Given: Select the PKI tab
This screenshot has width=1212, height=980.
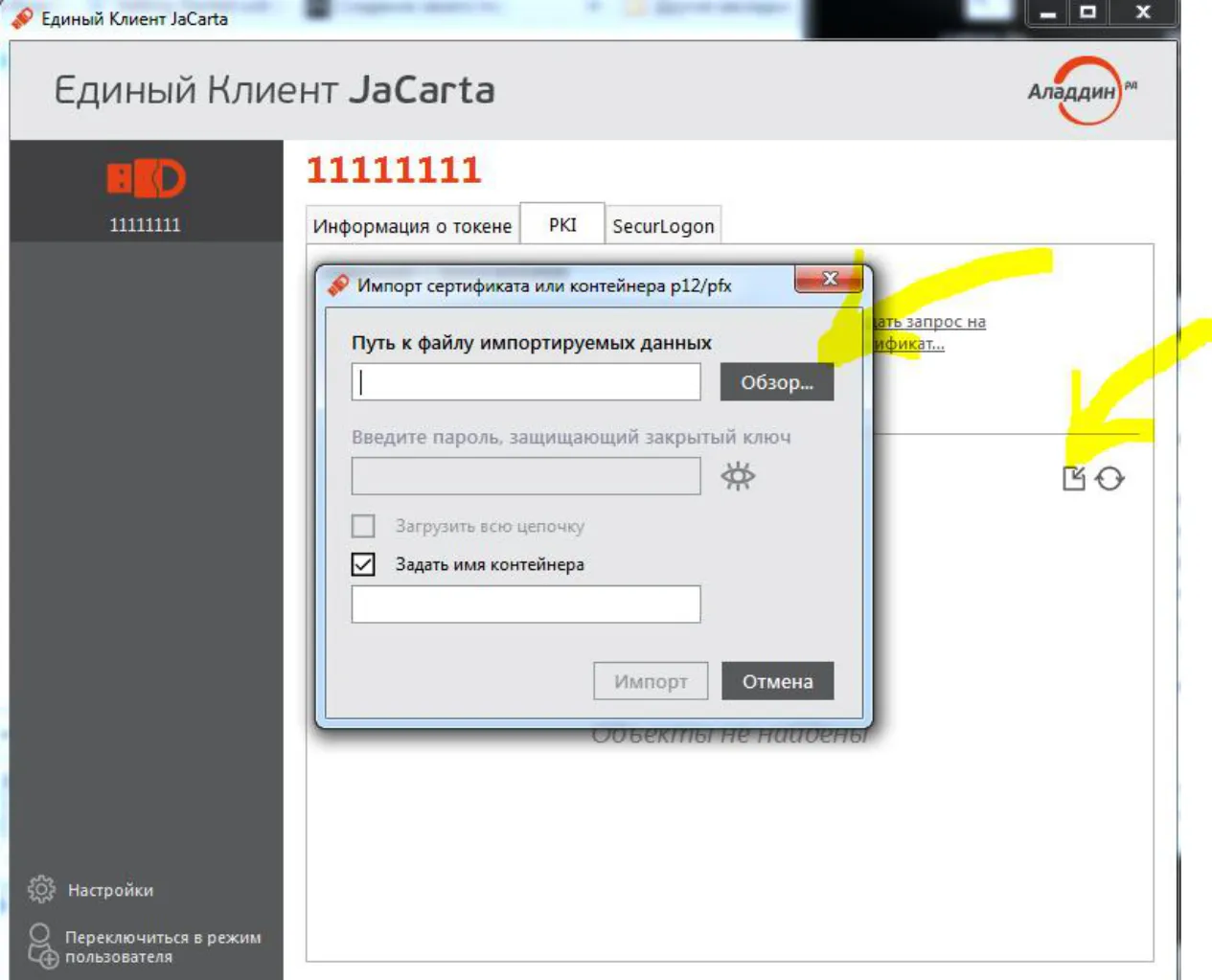Looking at the screenshot, I should click(562, 224).
